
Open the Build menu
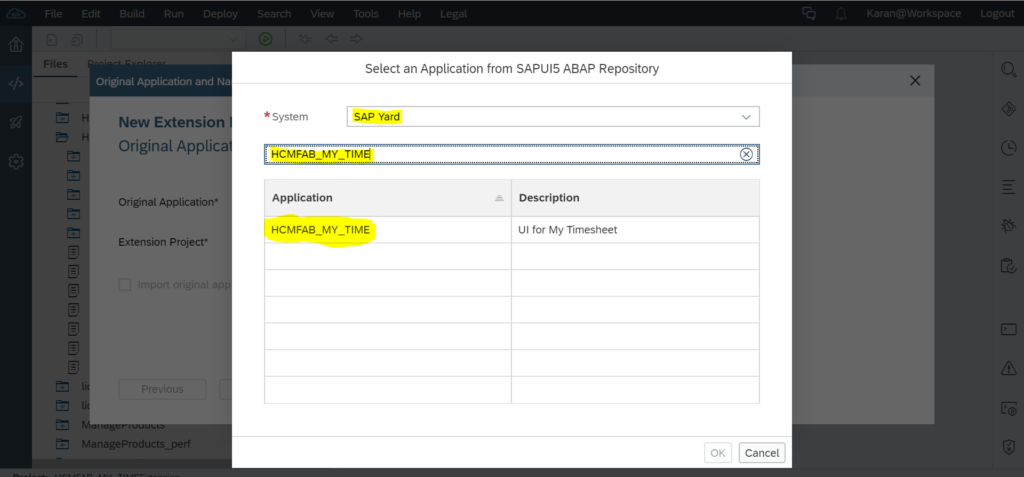[132, 14]
